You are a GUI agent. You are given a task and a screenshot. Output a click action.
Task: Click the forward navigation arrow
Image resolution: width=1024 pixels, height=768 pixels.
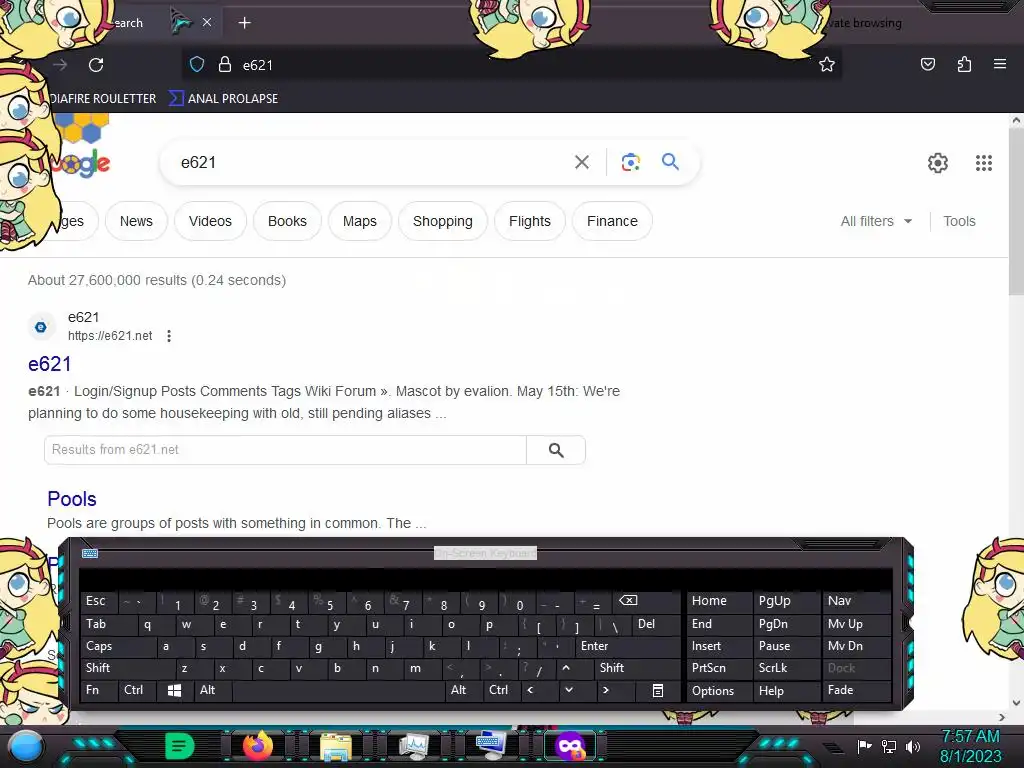coord(60,65)
